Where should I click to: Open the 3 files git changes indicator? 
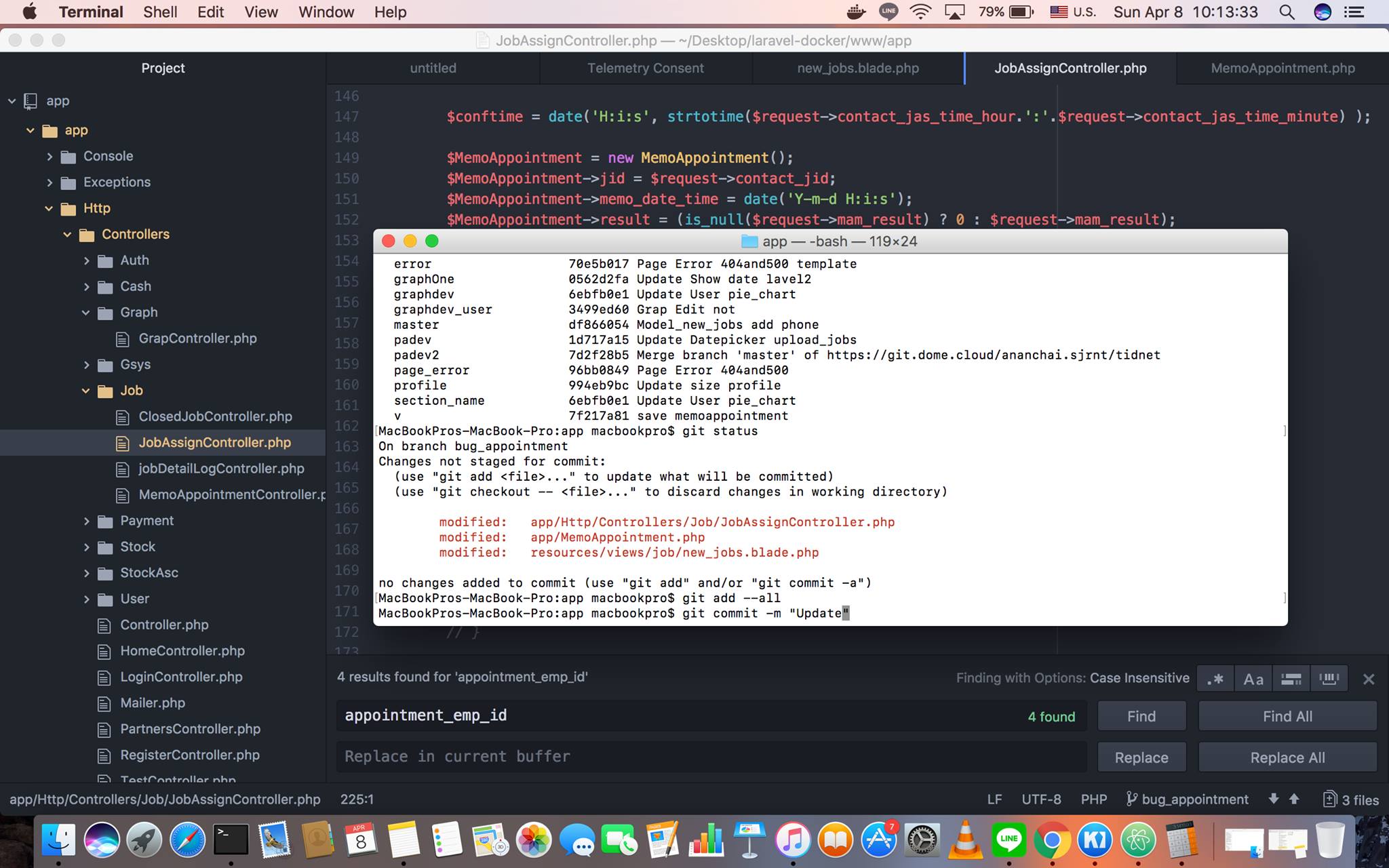[1351, 800]
